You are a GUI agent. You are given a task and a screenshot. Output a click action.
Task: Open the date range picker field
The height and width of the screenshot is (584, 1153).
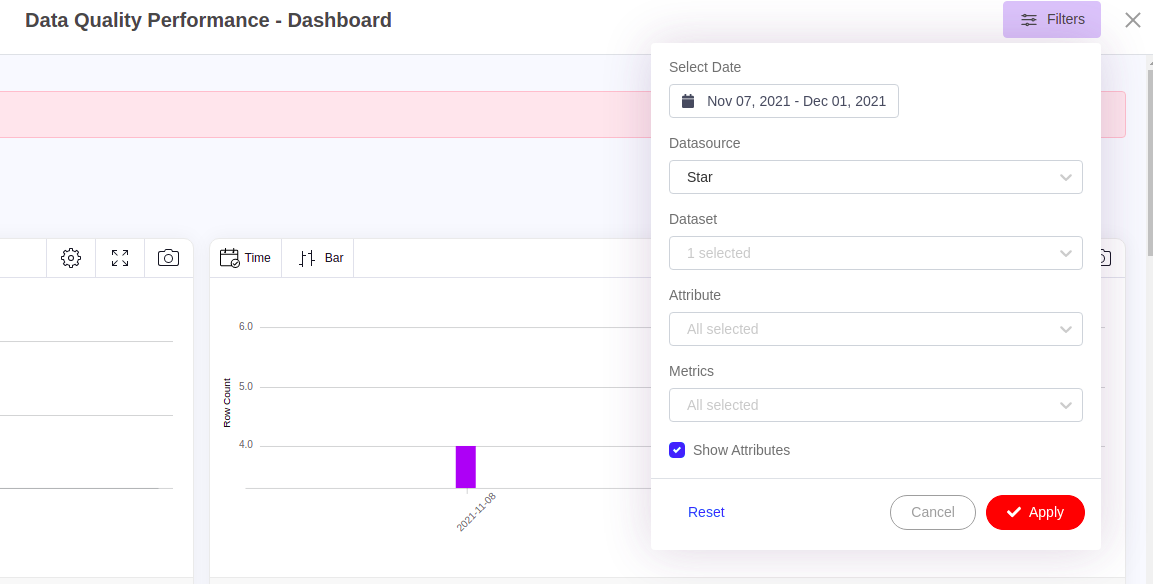click(784, 101)
